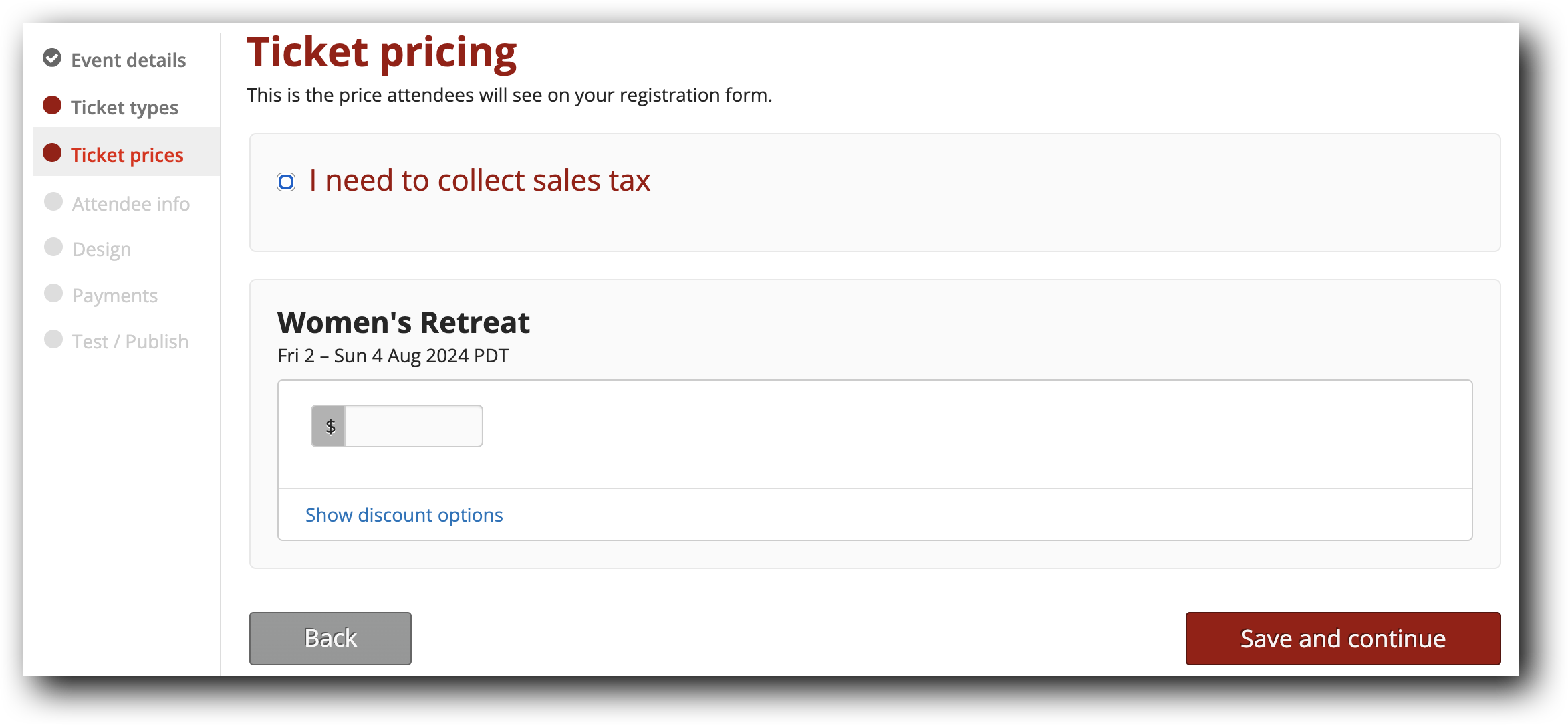The image size is (1568, 725).
Task: Open the Attendee info step
Action: 131,204
